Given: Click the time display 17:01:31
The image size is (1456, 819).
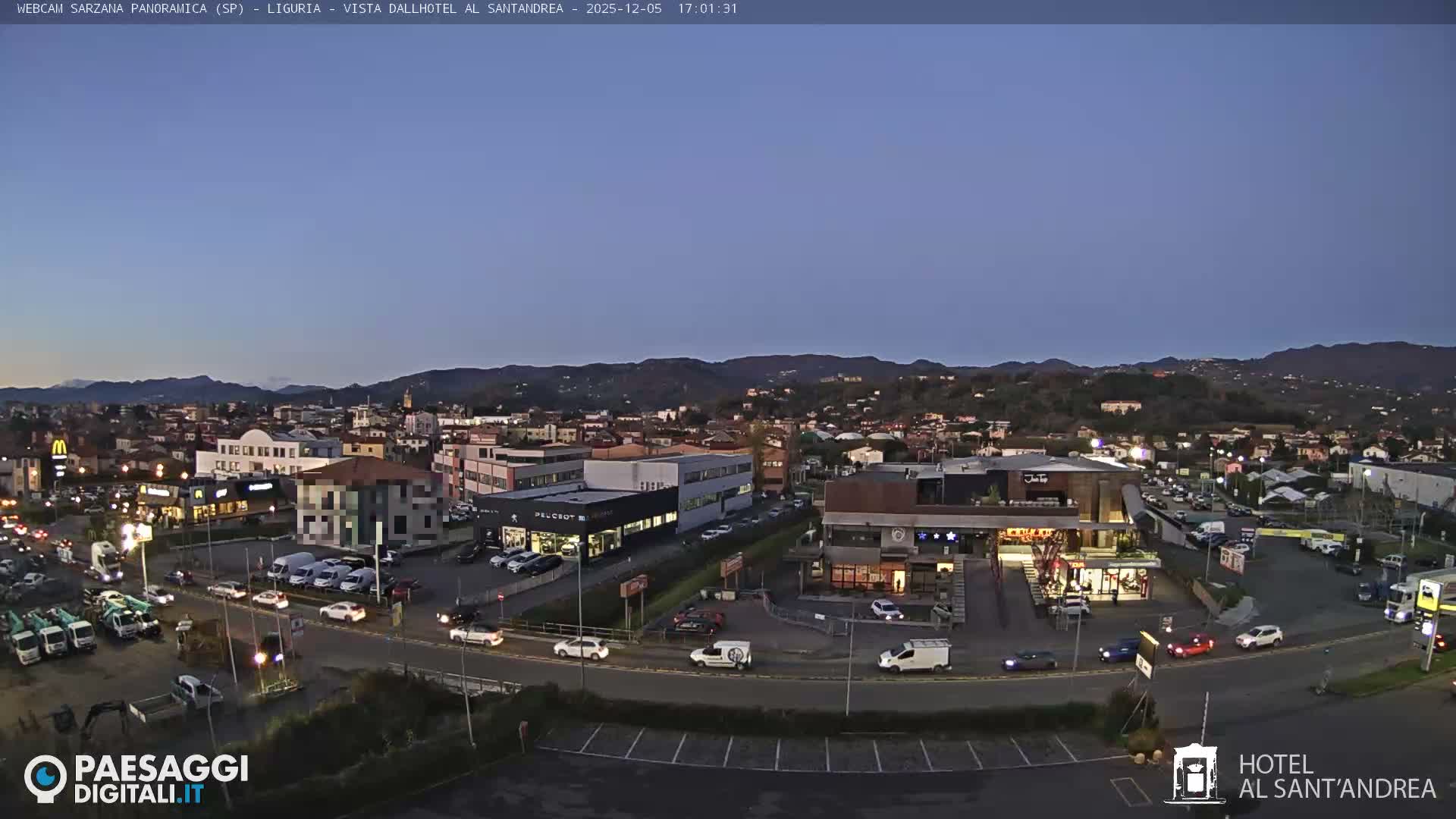Looking at the screenshot, I should pyautogui.click(x=708, y=11).
